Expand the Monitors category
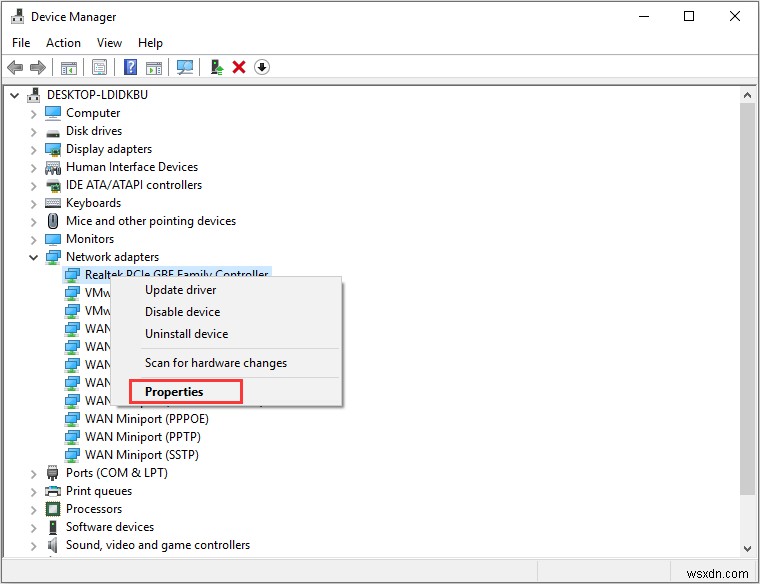Image resolution: width=760 pixels, height=584 pixels. coord(33,240)
